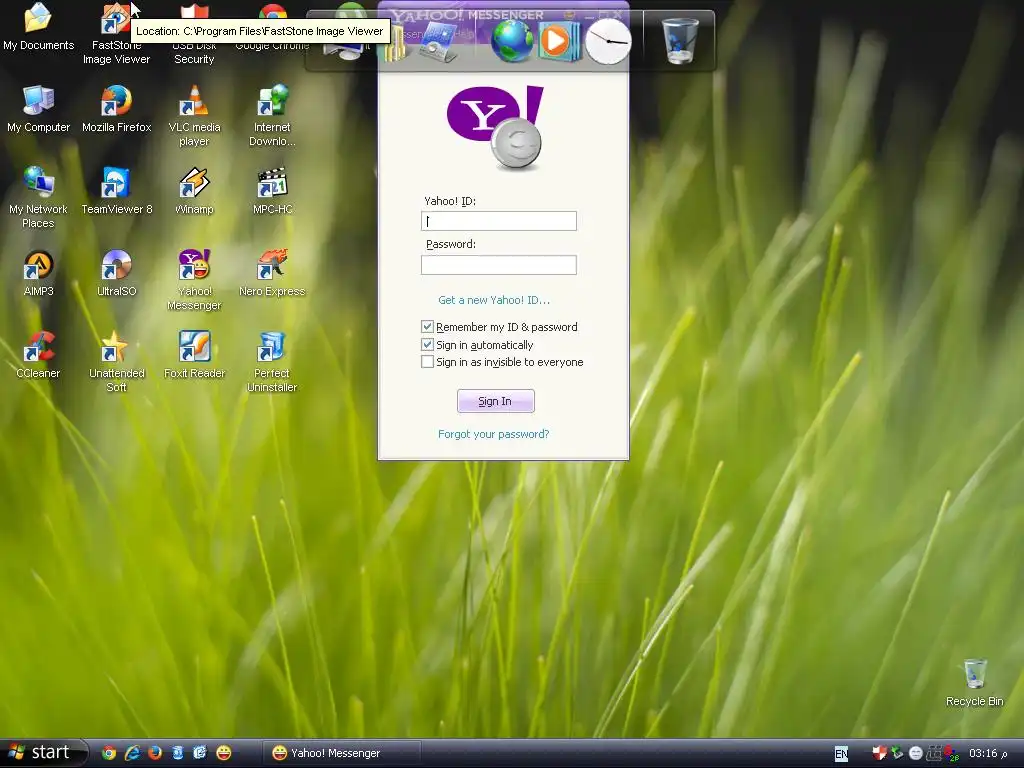1024x768 pixels.
Task: Open Perfect Uninstaller desktop shortcut
Action: click(x=272, y=362)
